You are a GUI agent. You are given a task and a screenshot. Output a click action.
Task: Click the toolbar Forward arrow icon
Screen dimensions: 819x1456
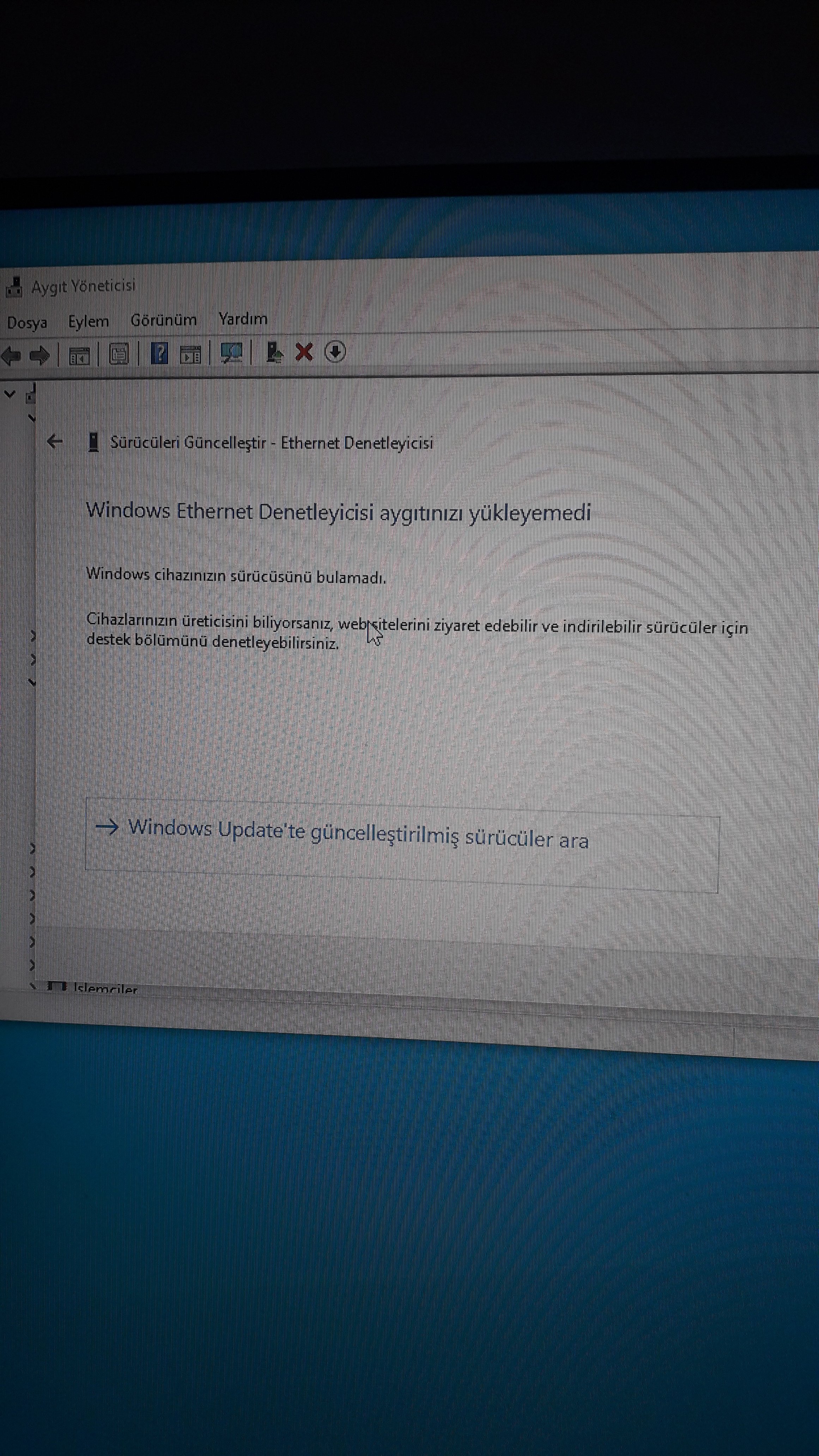click(39, 356)
